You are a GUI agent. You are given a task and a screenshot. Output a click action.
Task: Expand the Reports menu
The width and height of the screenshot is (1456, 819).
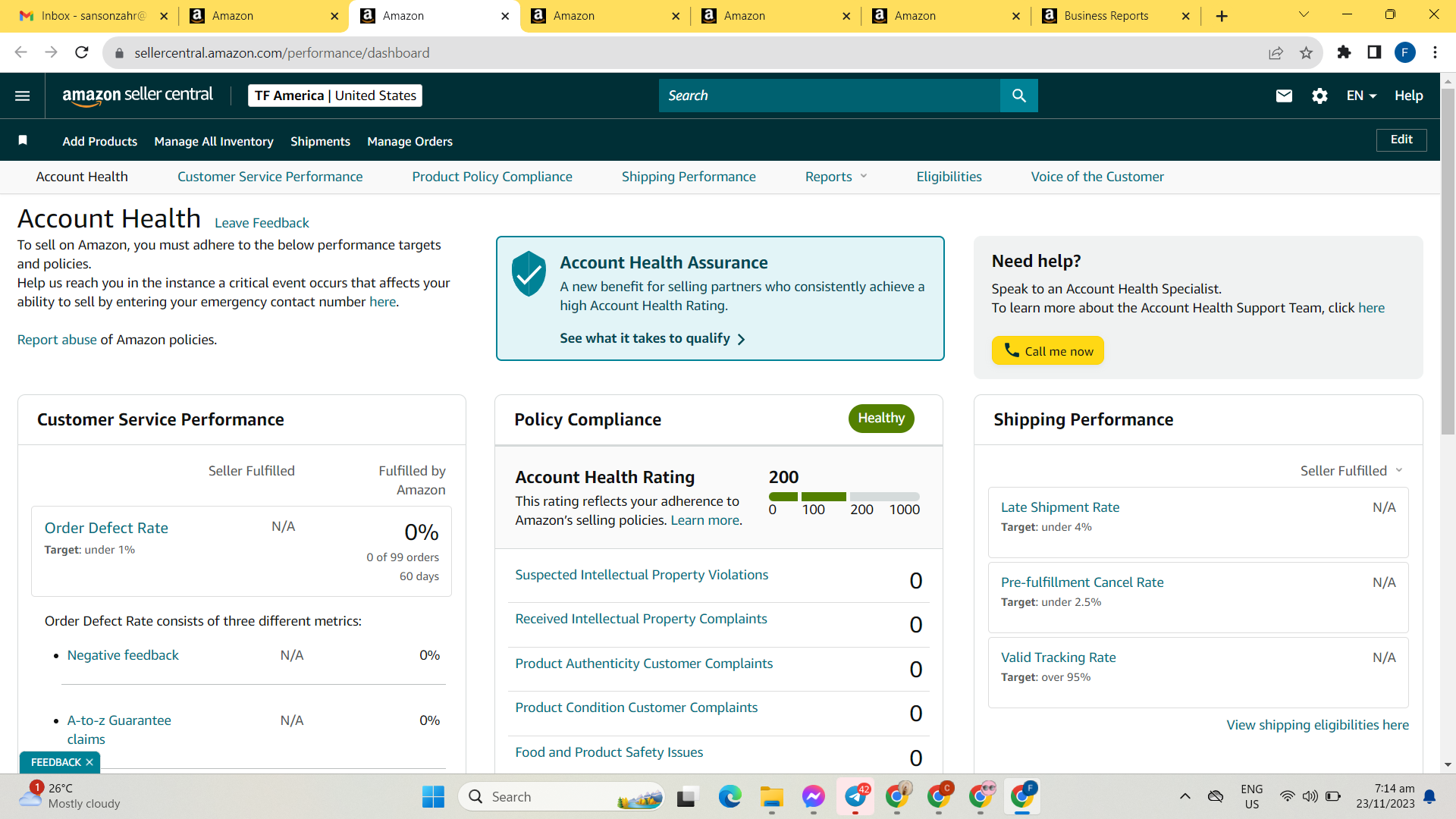coord(836,177)
